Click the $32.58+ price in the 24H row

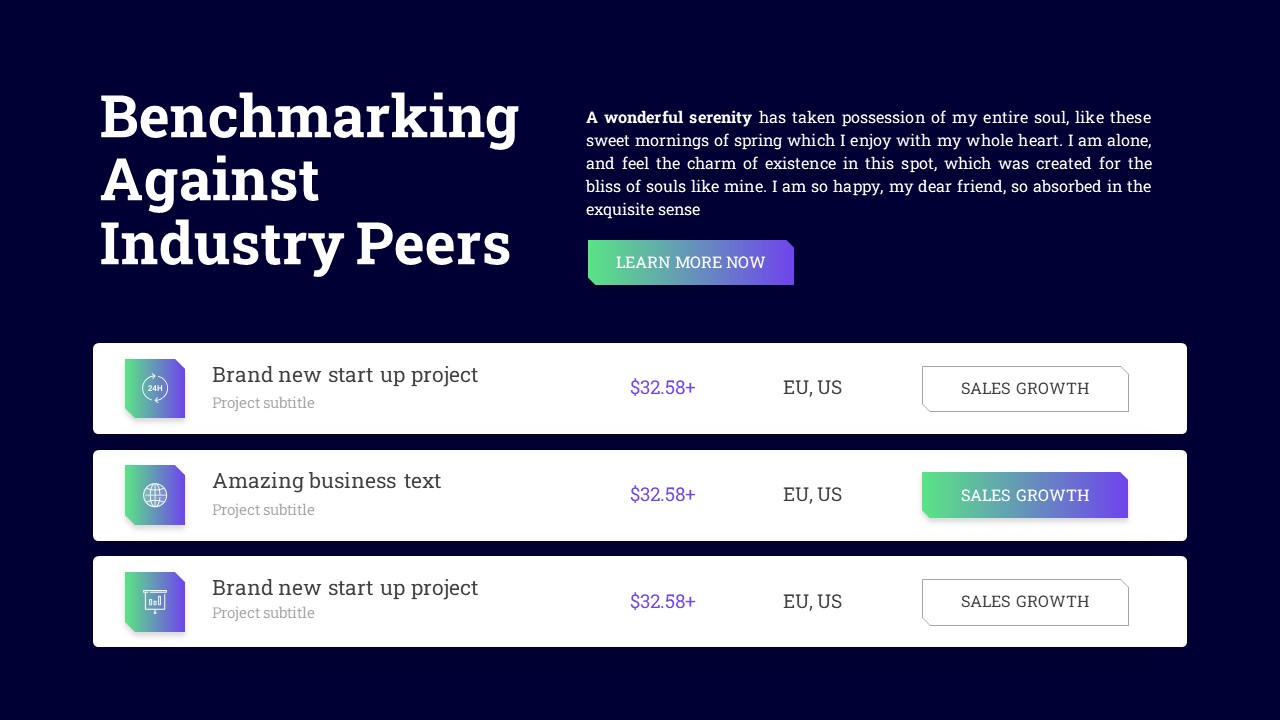[x=662, y=388]
